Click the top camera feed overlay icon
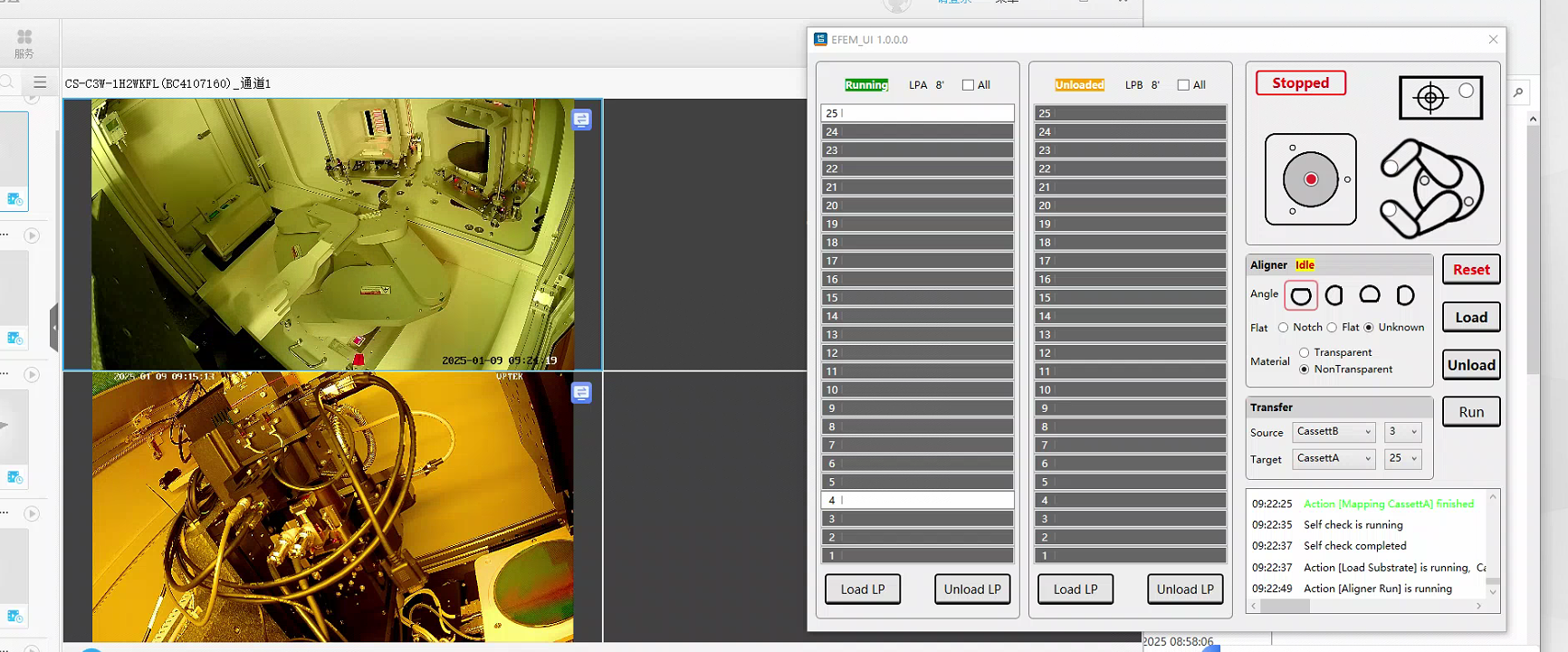1568x652 pixels. point(581,120)
